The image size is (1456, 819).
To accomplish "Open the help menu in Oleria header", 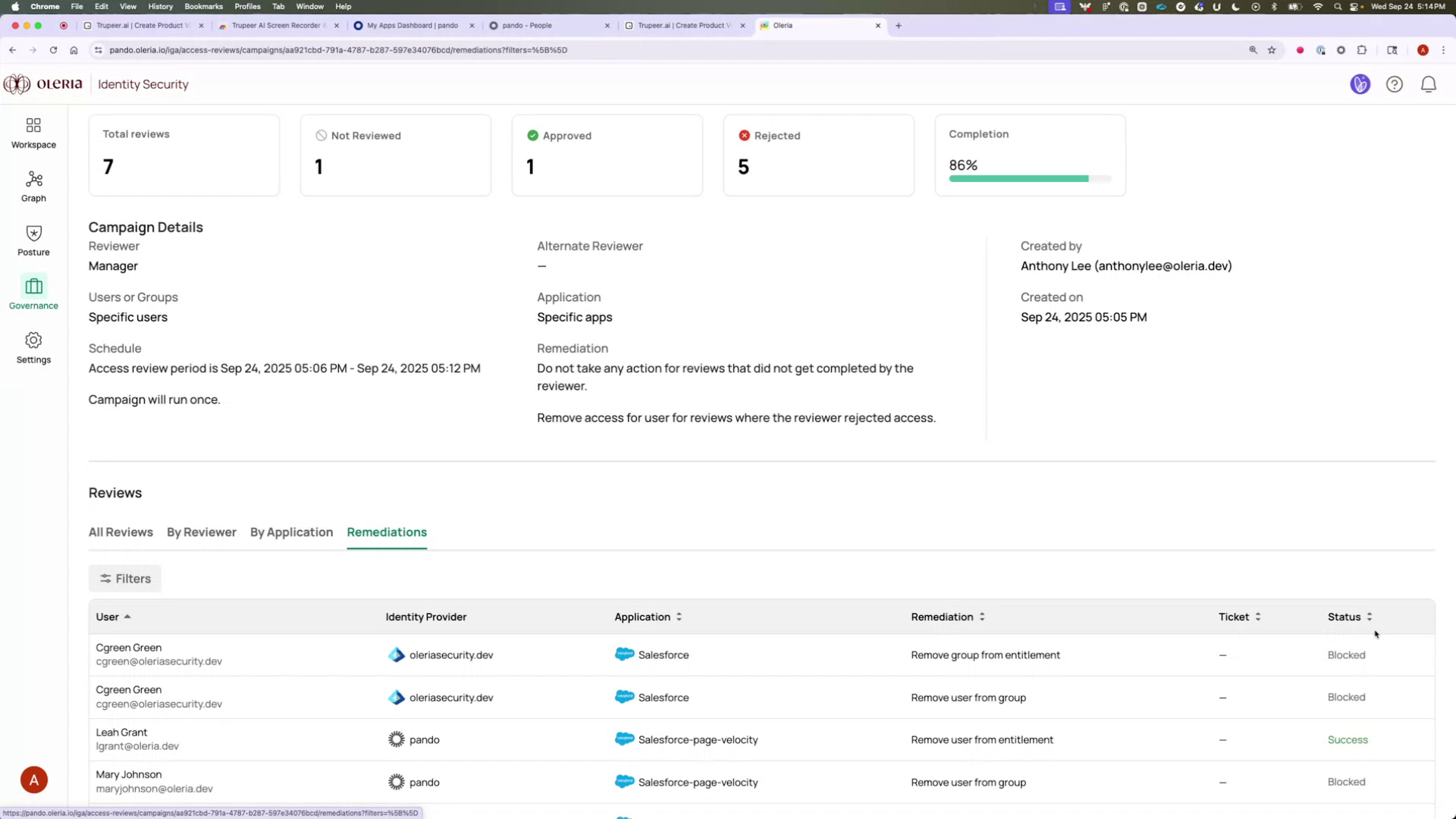I will pyautogui.click(x=1395, y=84).
